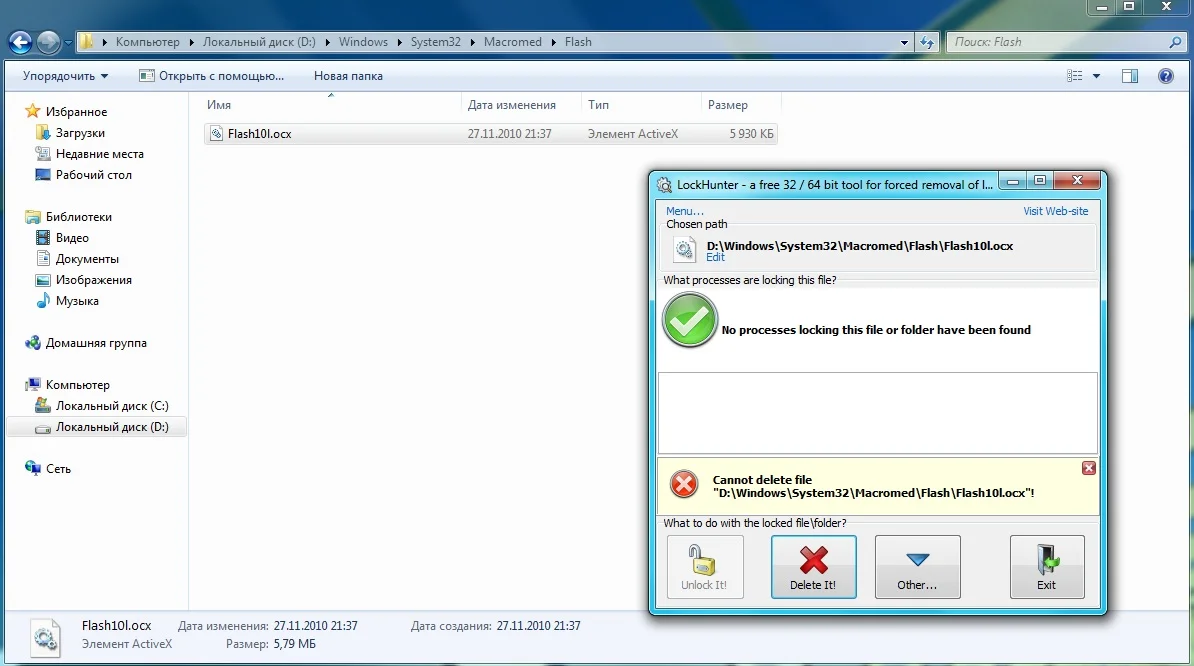Toggle the preview pane icon
1194x666 pixels.
pos(1130,76)
